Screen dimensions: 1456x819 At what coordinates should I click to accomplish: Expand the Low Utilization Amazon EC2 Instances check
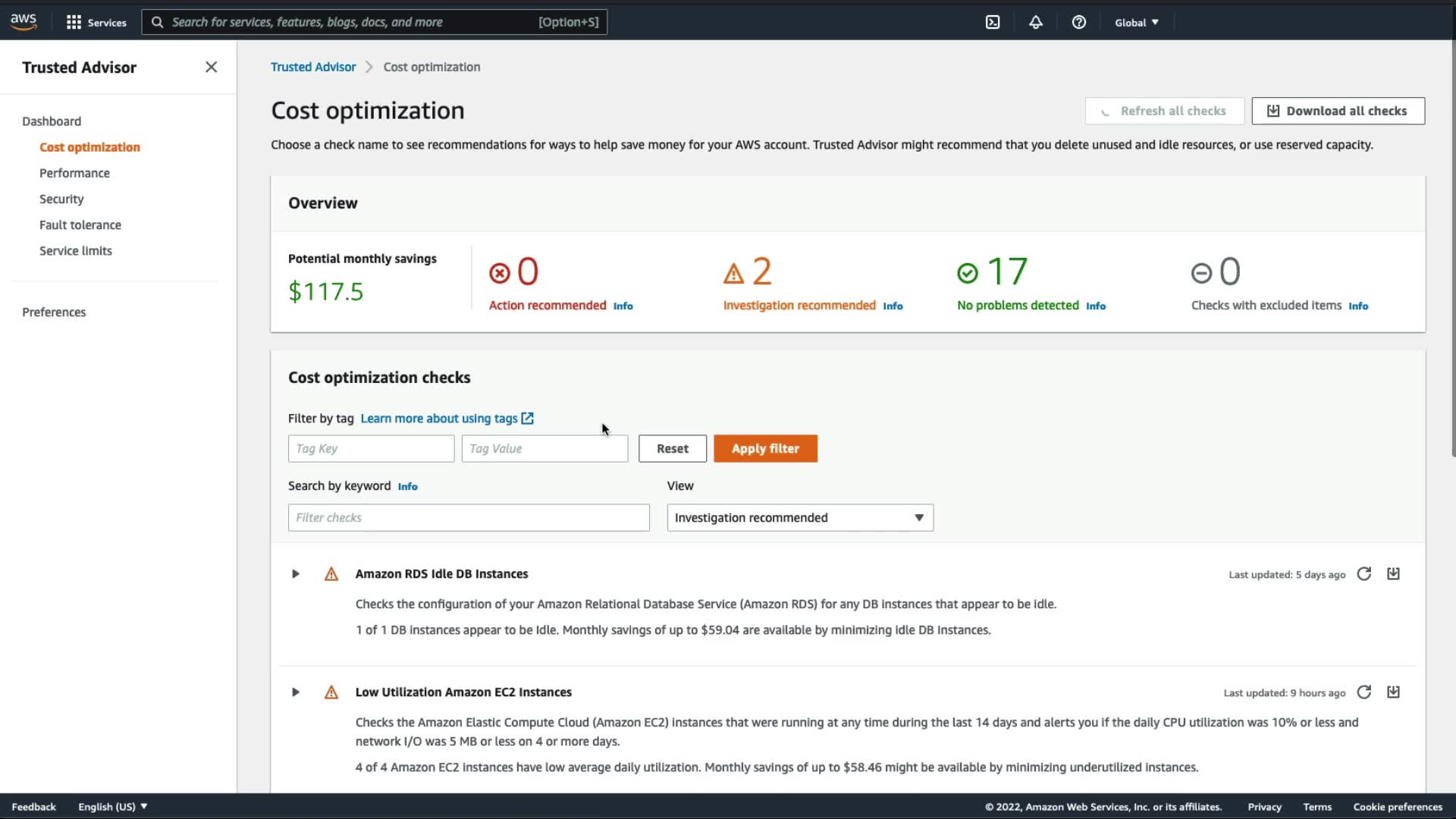tap(296, 692)
